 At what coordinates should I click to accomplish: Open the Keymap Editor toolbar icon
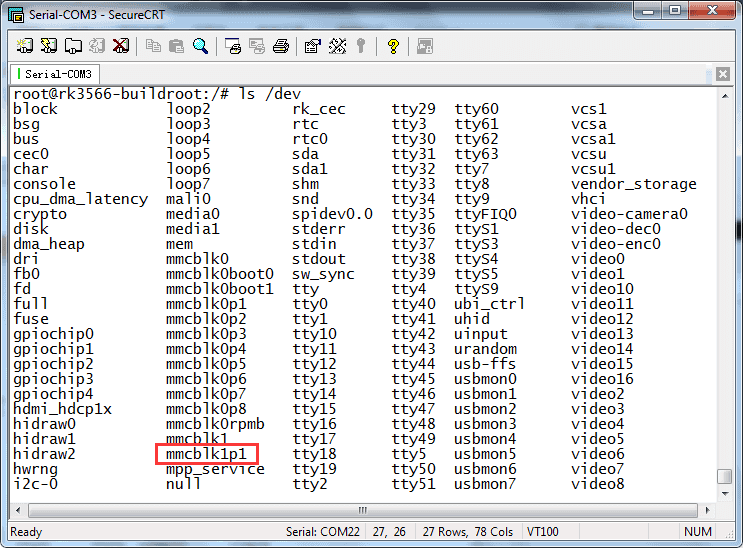[x=360, y=46]
